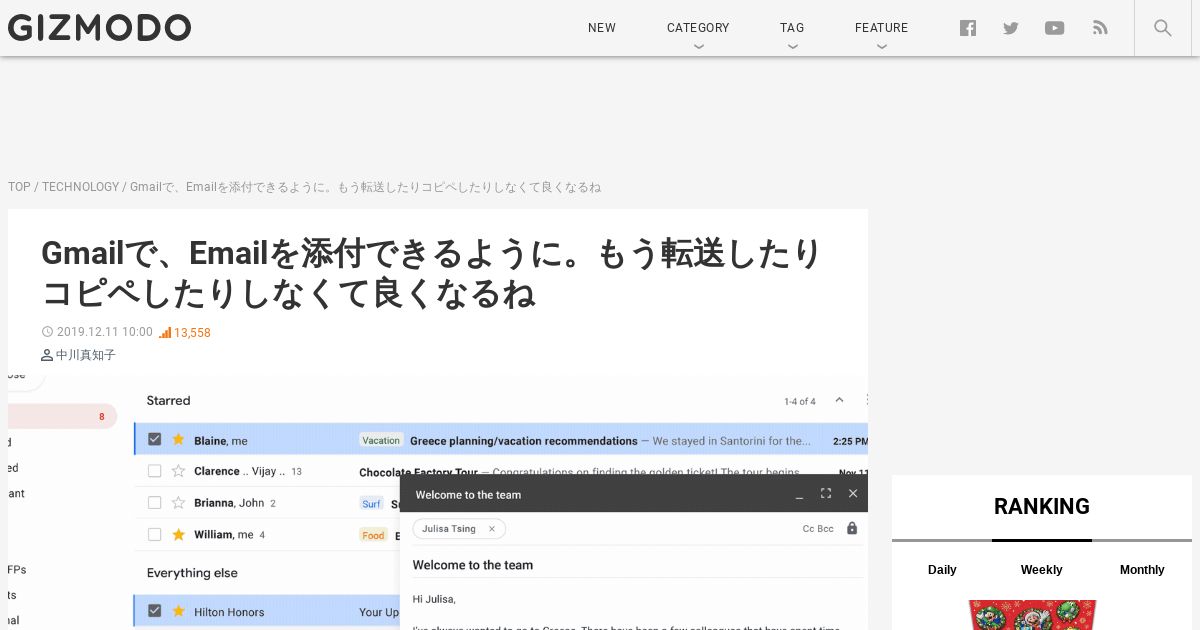Unstar the William, me email
Image resolution: width=1200 pixels, height=630 pixels.
pos(178,534)
